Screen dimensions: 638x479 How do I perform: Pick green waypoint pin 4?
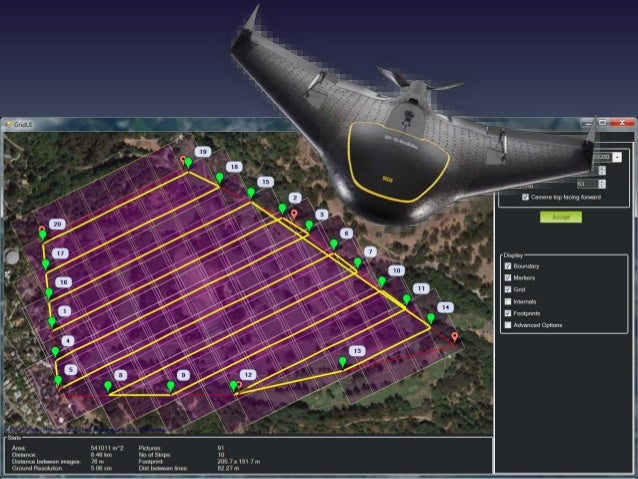point(55,352)
